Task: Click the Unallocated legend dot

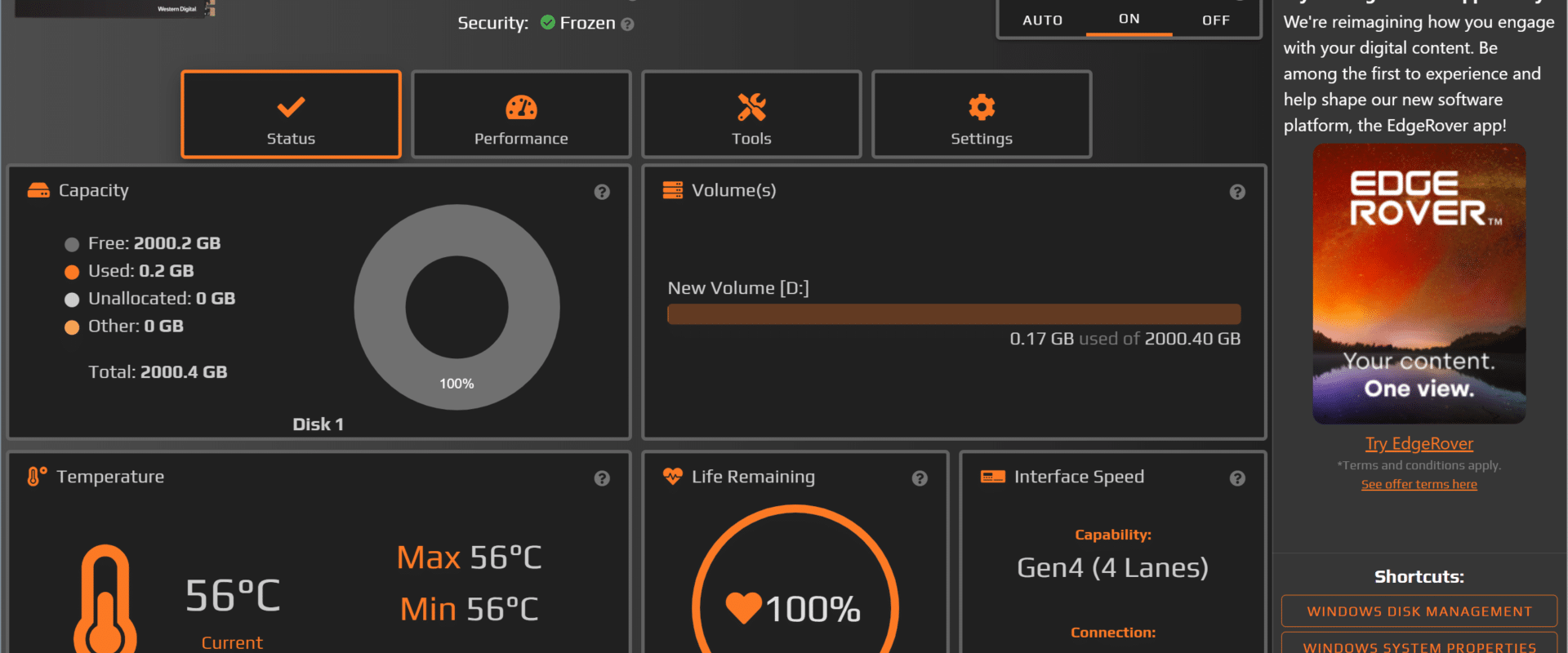Action: pyautogui.click(x=72, y=300)
